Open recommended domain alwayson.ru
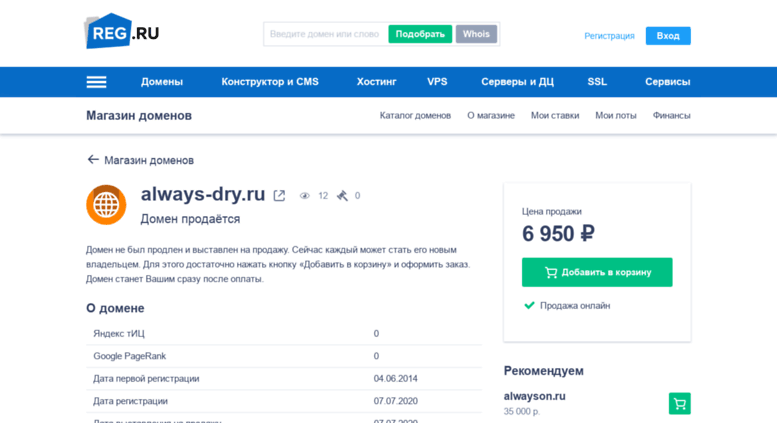The height and width of the screenshot is (423, 777). [x=535, y=396]
